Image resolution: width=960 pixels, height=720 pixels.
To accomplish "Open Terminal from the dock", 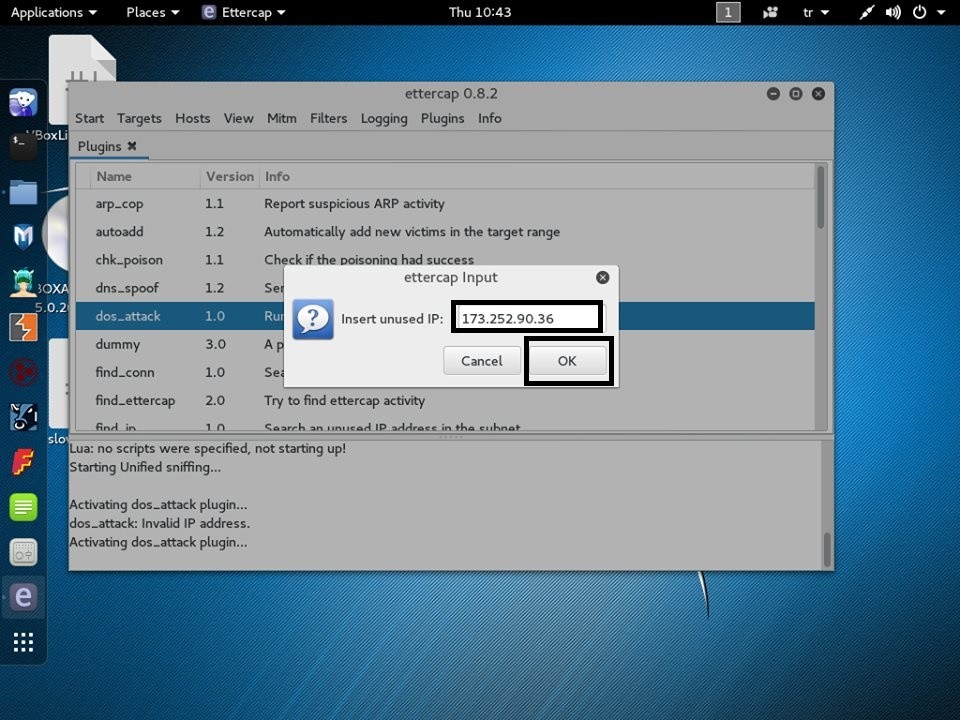I will click(23, 146).
